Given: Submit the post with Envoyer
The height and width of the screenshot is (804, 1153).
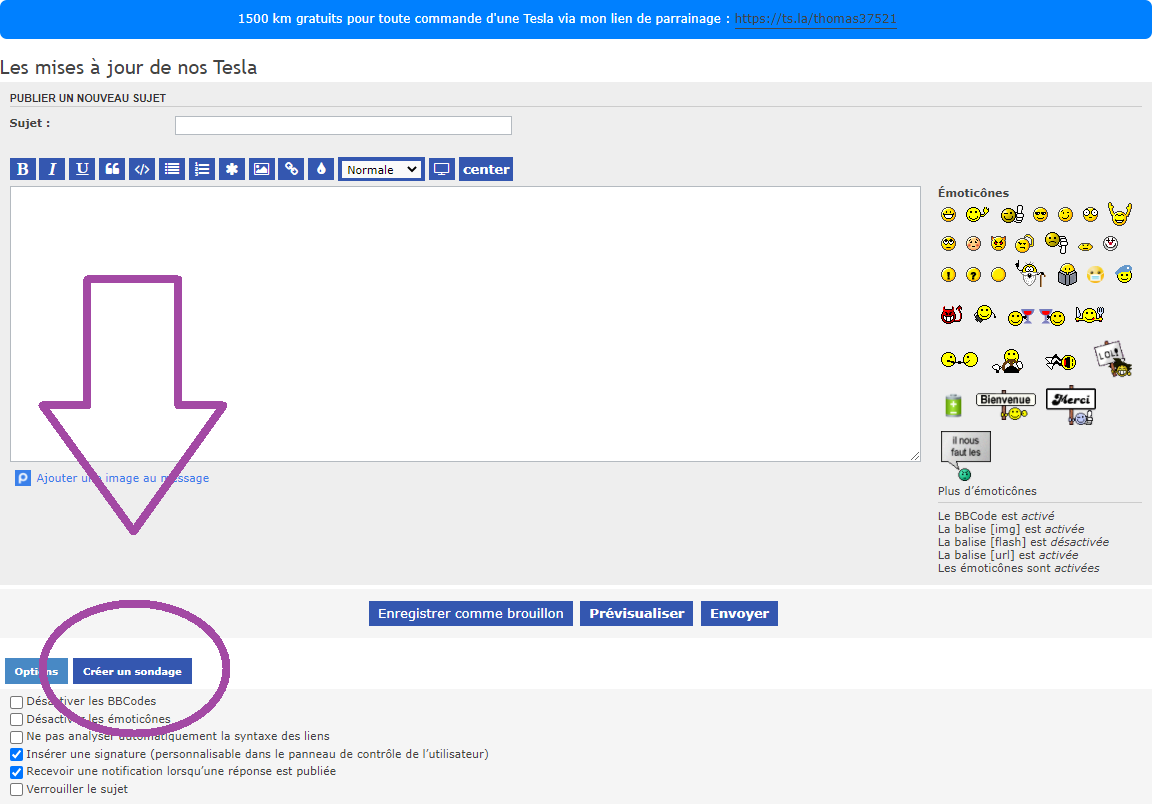Looking at the screenshot, I should (739, 613).
